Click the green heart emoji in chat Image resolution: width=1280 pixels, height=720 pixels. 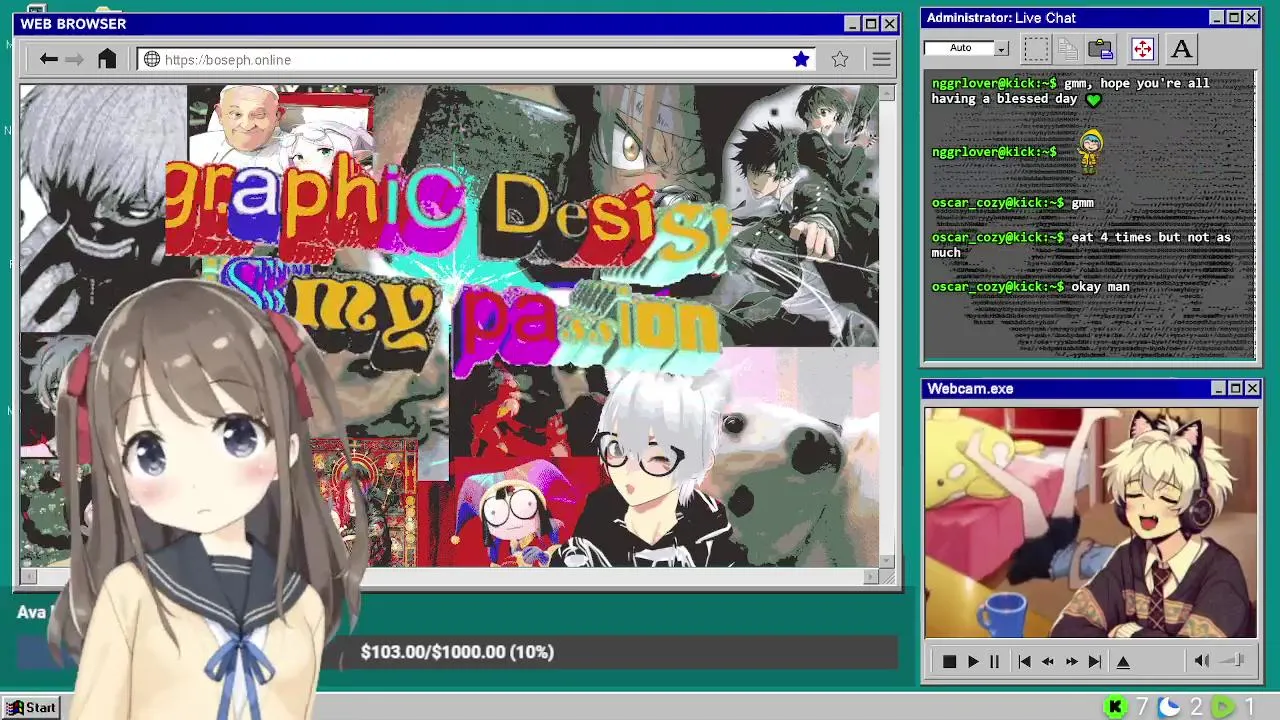[1093, 100]
